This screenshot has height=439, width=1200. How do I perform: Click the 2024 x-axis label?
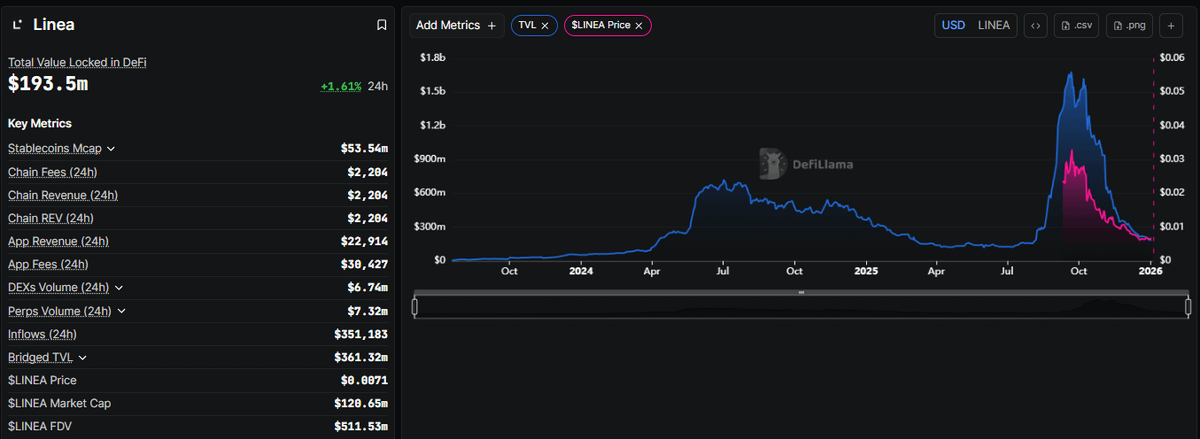581,271
